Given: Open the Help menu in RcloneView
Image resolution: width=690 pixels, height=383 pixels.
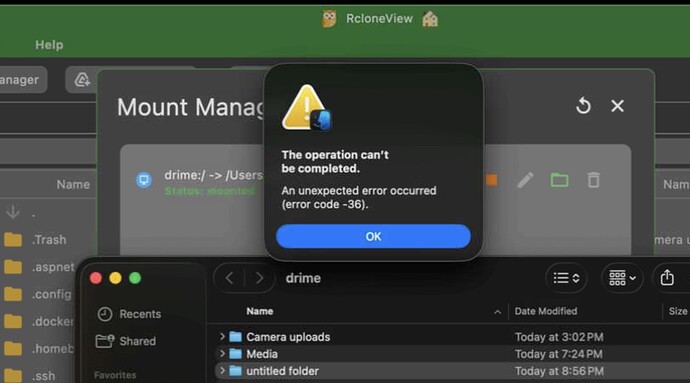Looking at the screenshot, I should coord(49,45).
